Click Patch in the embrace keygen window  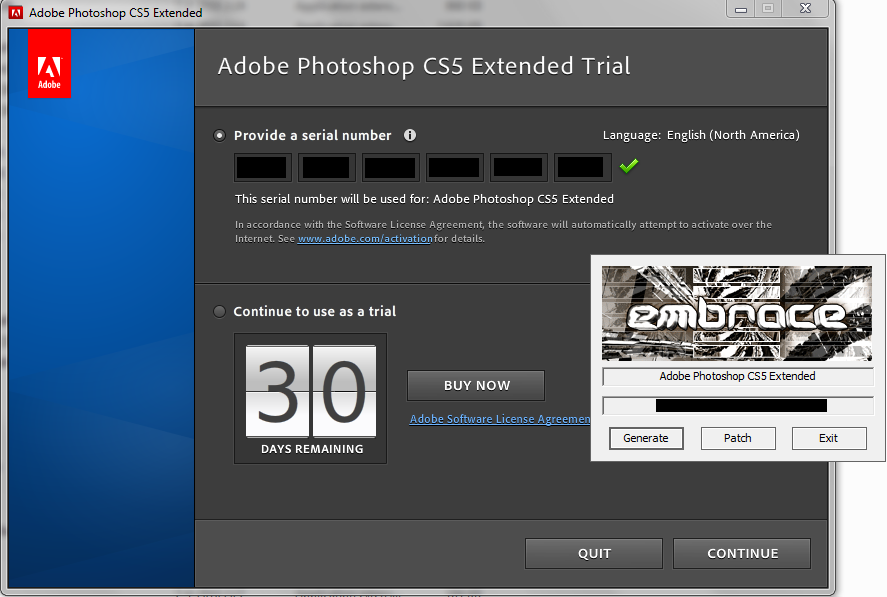[x=738, y=438]
